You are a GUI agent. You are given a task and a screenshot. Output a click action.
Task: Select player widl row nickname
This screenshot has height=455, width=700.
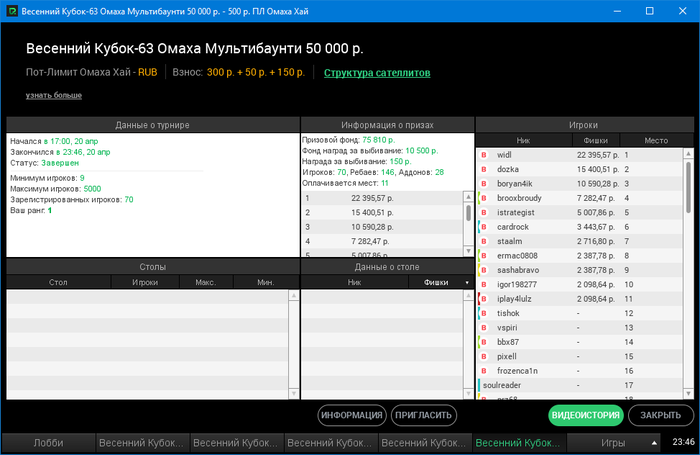pyautogui.click(x=504, y=155)
